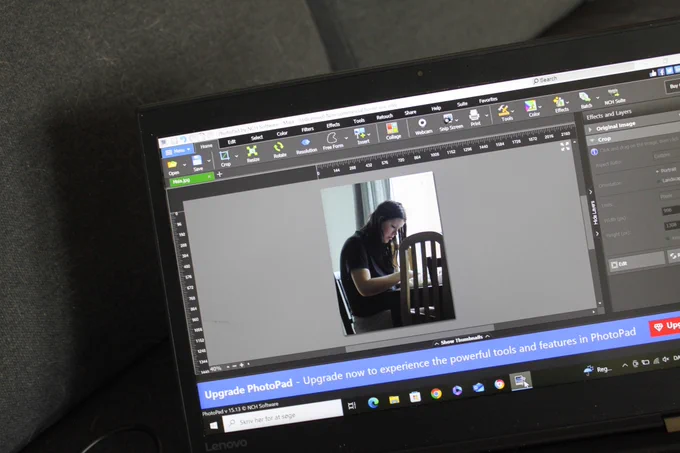This screenshot has height=453, width=680.
Task: Open the Color ribbon tab
Action: tap(282, 134)
